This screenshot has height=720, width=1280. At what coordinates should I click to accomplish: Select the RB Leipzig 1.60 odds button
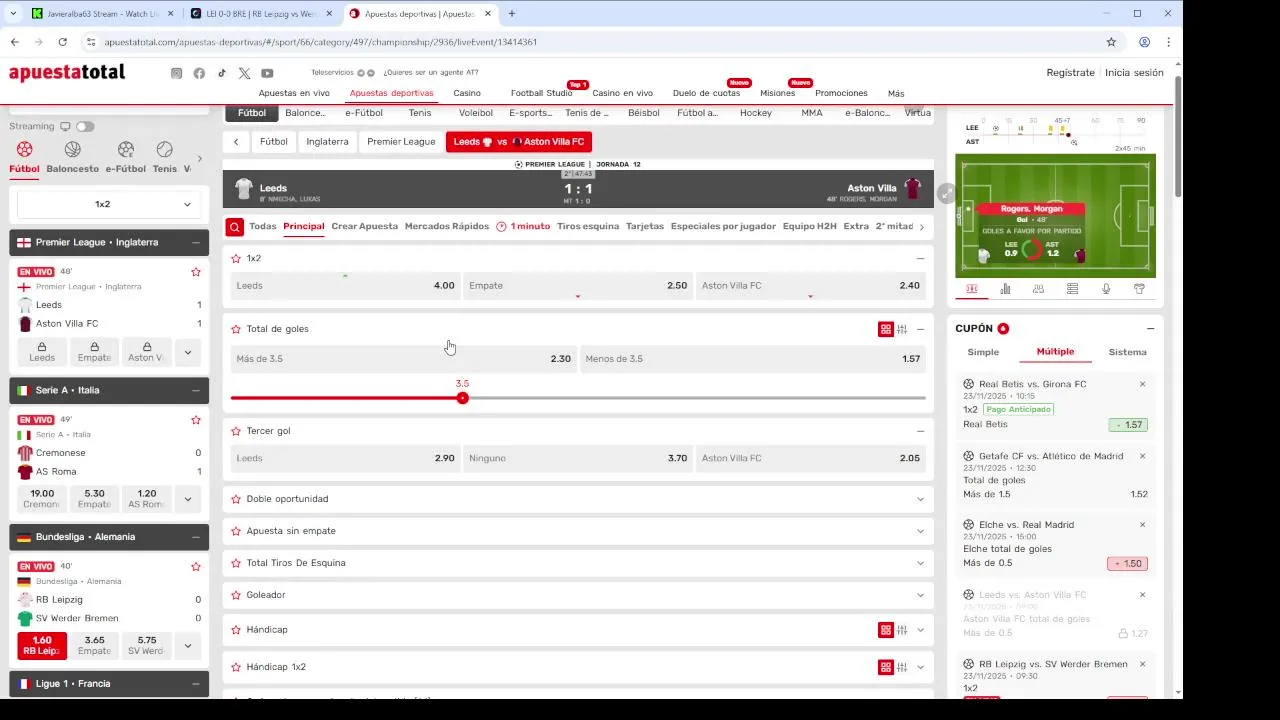coord(42,646)
